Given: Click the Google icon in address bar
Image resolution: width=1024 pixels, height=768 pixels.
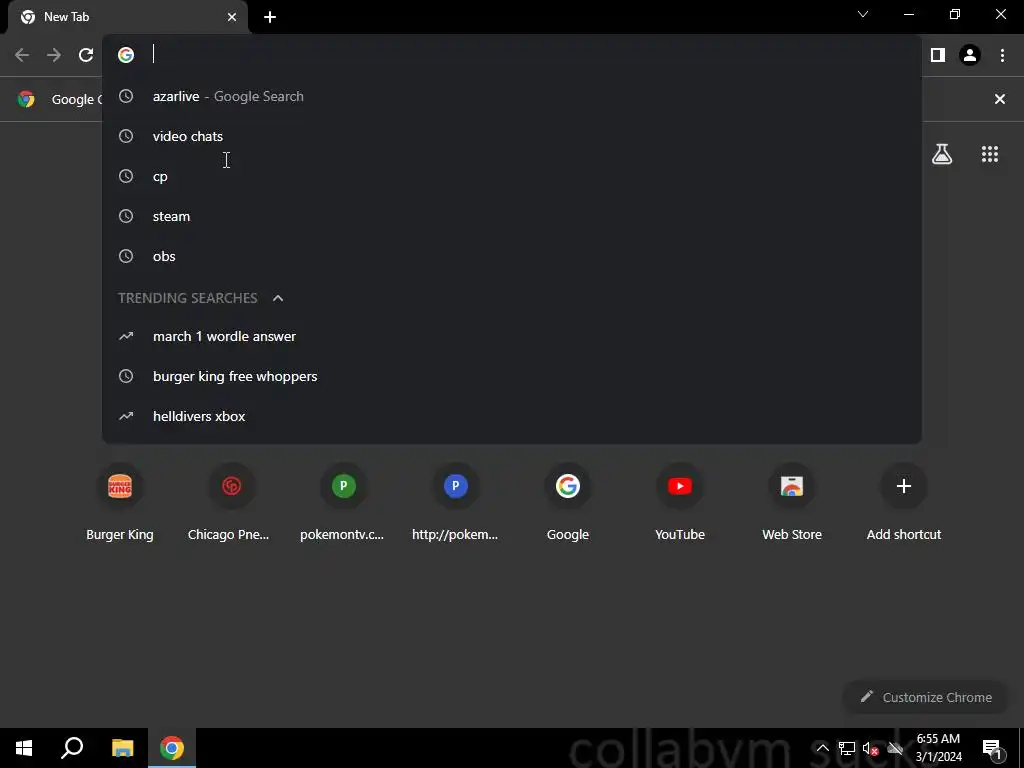Looking at the screenshot, I should pyautogui.click(x=126, y=55).
